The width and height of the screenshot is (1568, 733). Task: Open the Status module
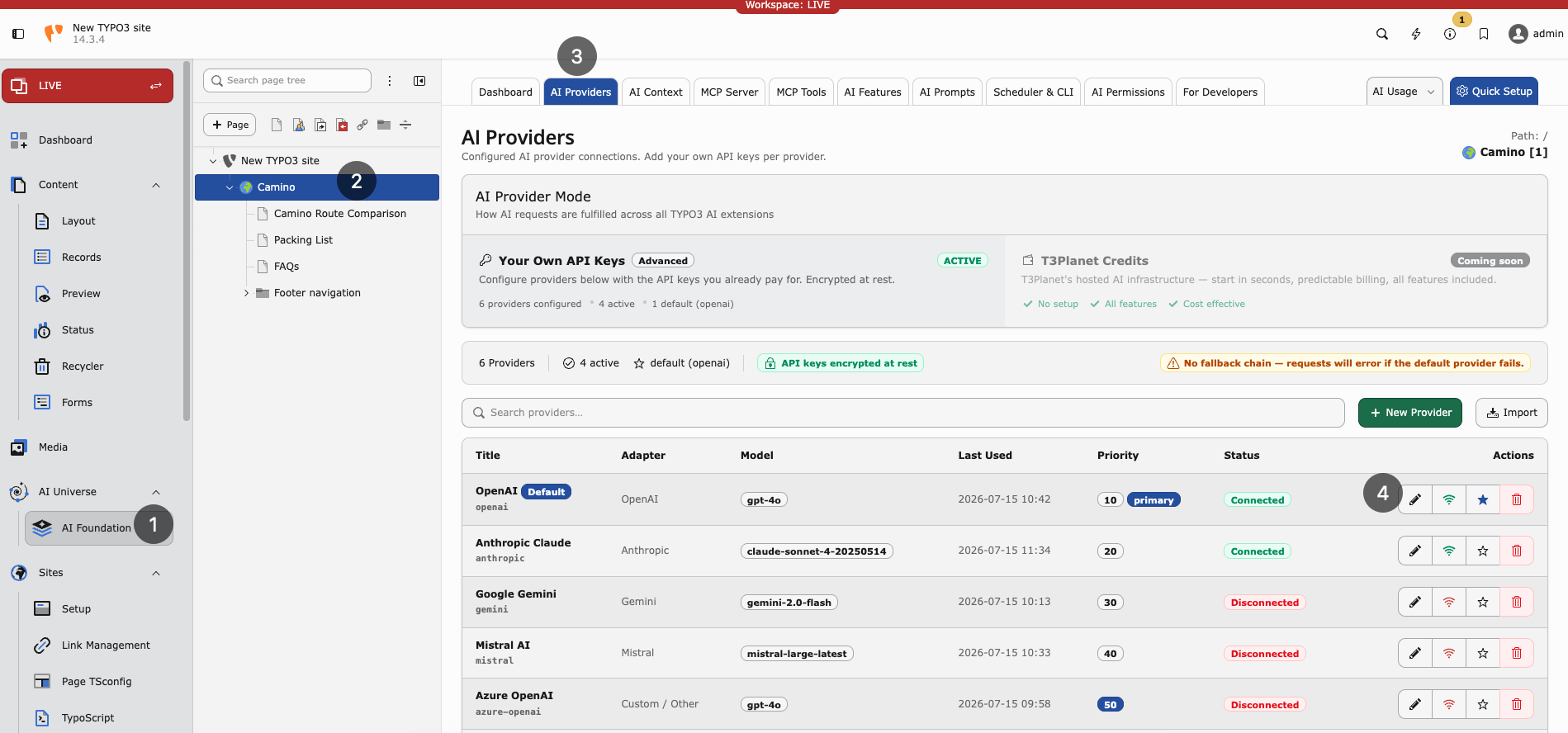pyautogui.click(x=99, y=330)
